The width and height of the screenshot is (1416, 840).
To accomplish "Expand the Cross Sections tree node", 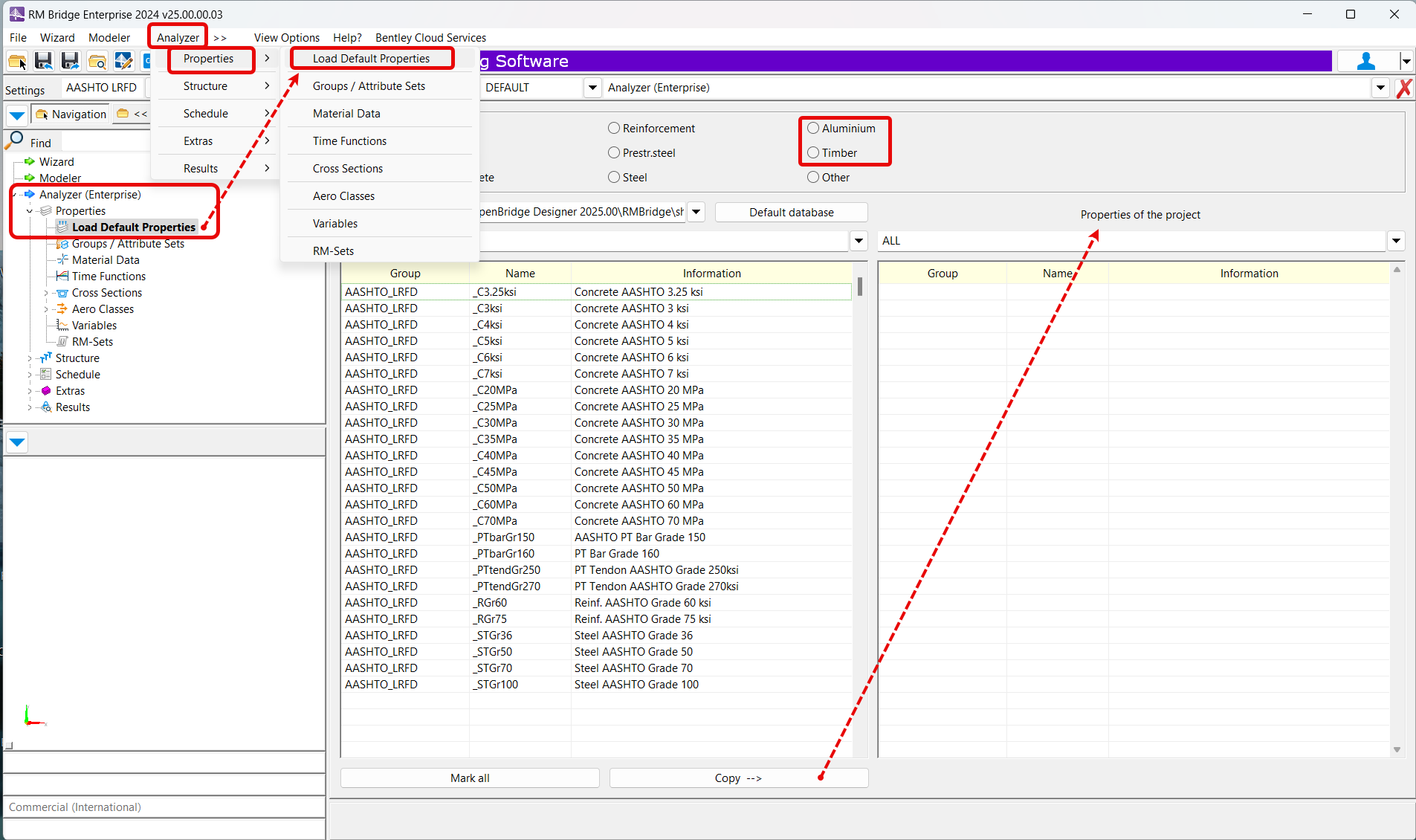I will [x=46, y=293].
